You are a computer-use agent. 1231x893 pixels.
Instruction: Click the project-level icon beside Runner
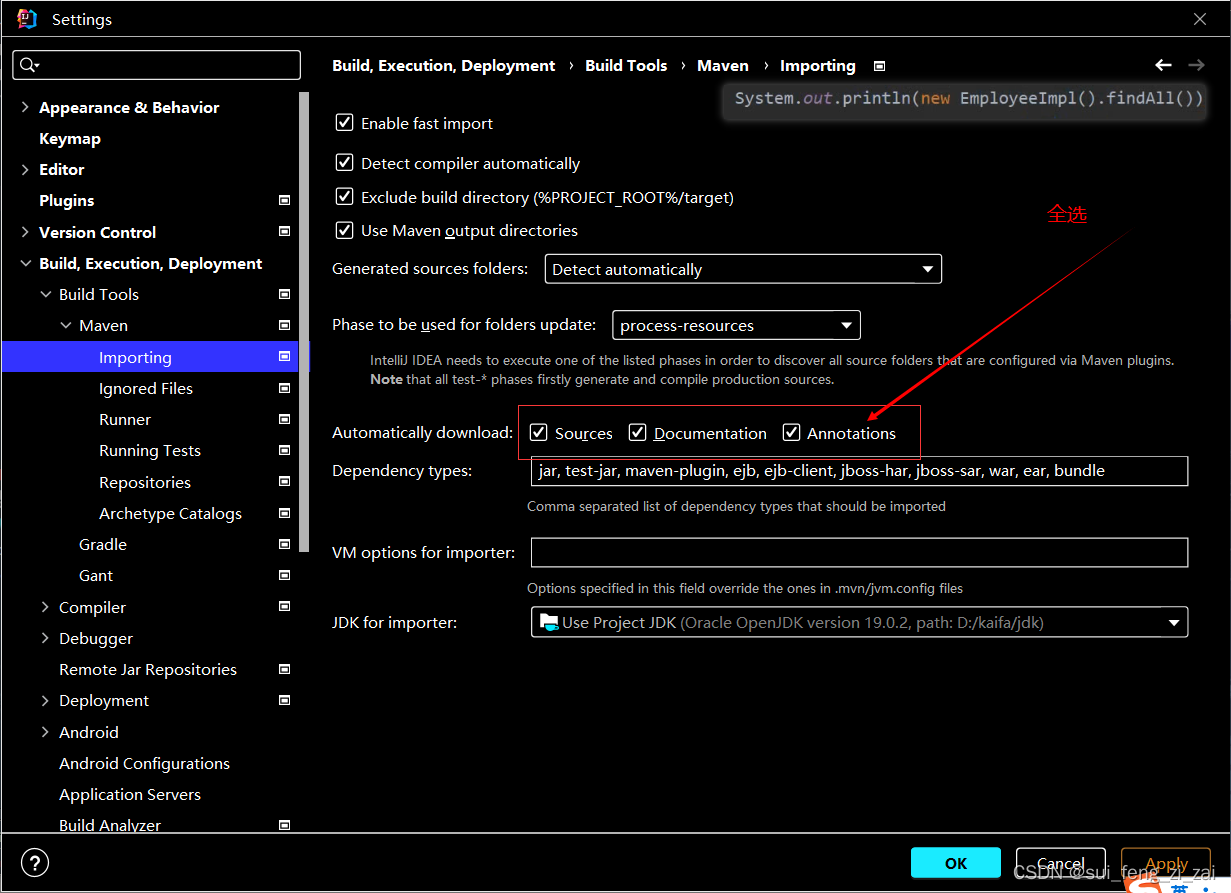pos(284,419)
